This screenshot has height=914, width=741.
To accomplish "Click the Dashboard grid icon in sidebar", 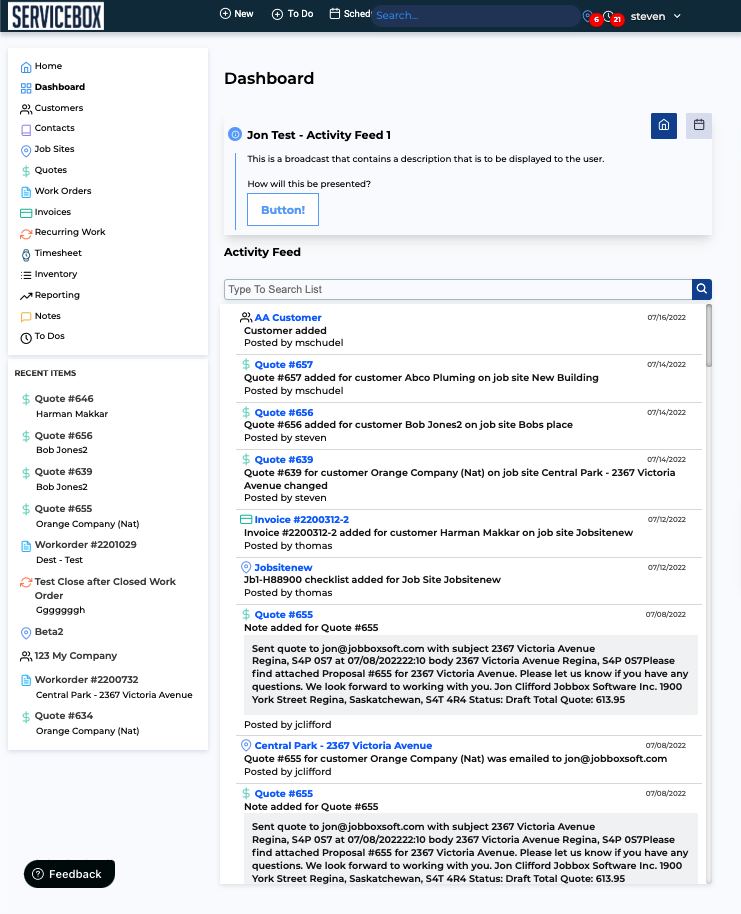I will (26, 88).
